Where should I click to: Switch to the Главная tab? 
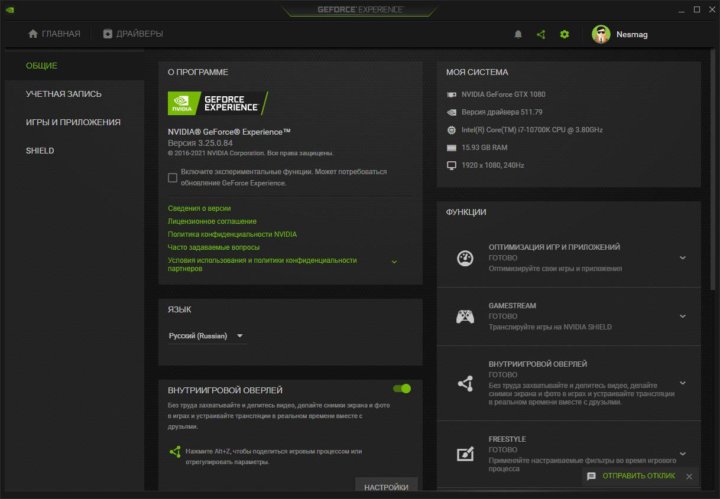point(54,34)
